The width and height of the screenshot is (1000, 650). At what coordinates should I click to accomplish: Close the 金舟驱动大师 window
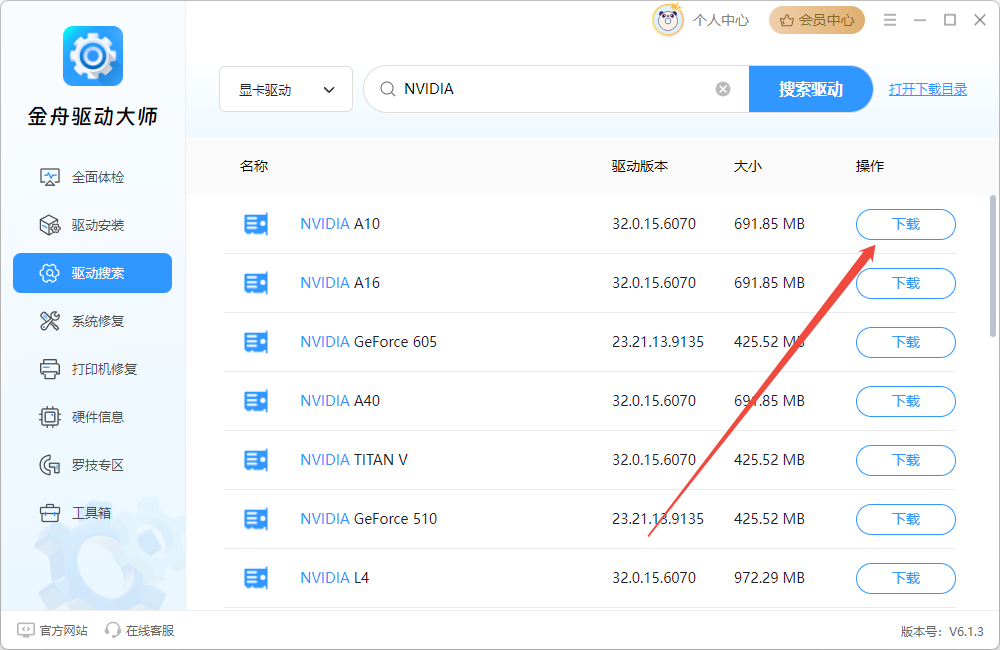click(x=980, y=20)
